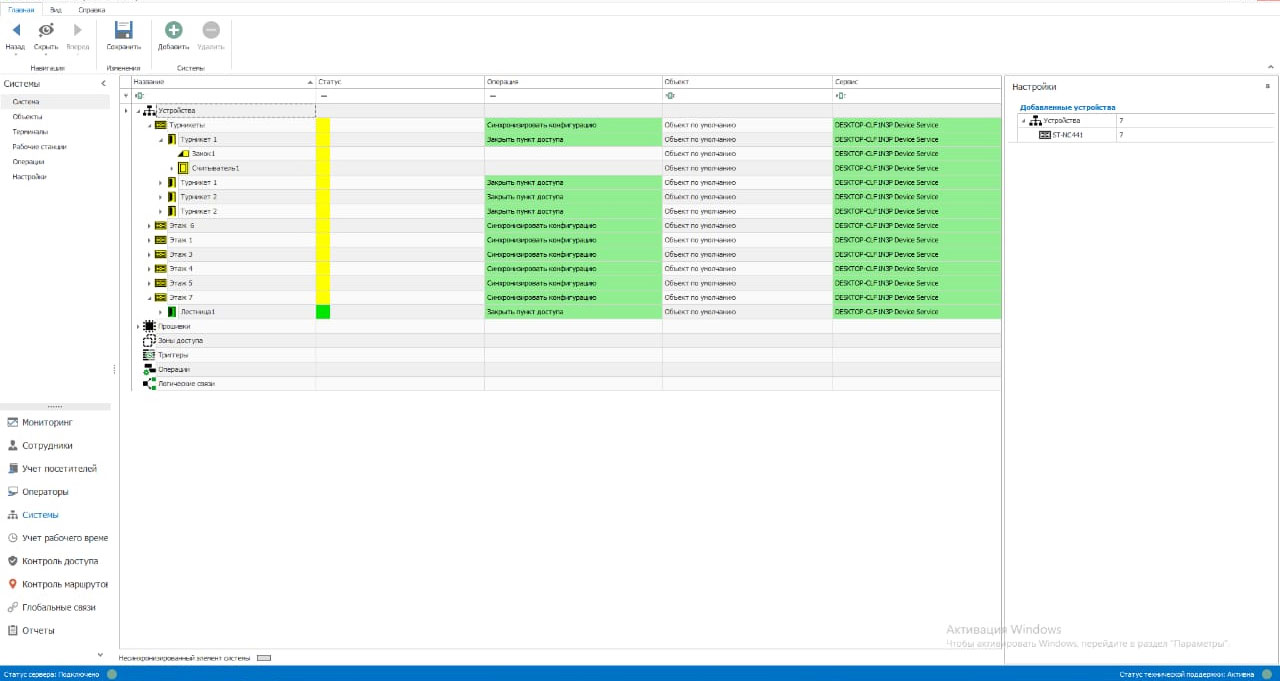Sort by the Название column header
This screenshot has width=1280, height=681.
(x=217, y=81)
